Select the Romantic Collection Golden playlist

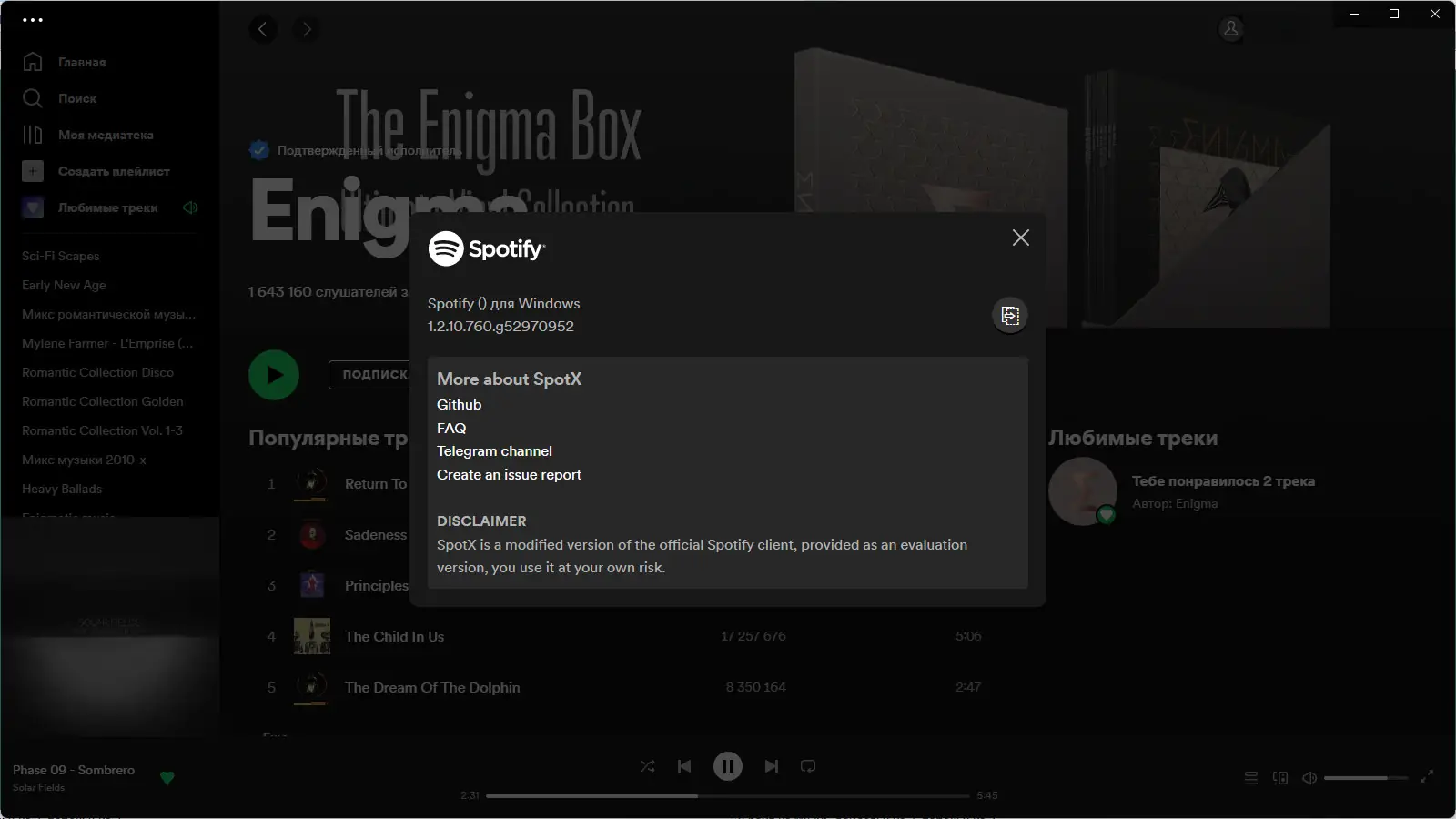(103, 401)
